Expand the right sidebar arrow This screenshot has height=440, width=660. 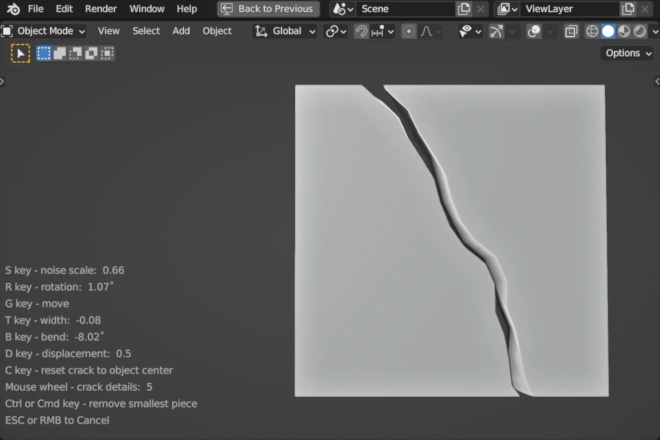point(657,81)
